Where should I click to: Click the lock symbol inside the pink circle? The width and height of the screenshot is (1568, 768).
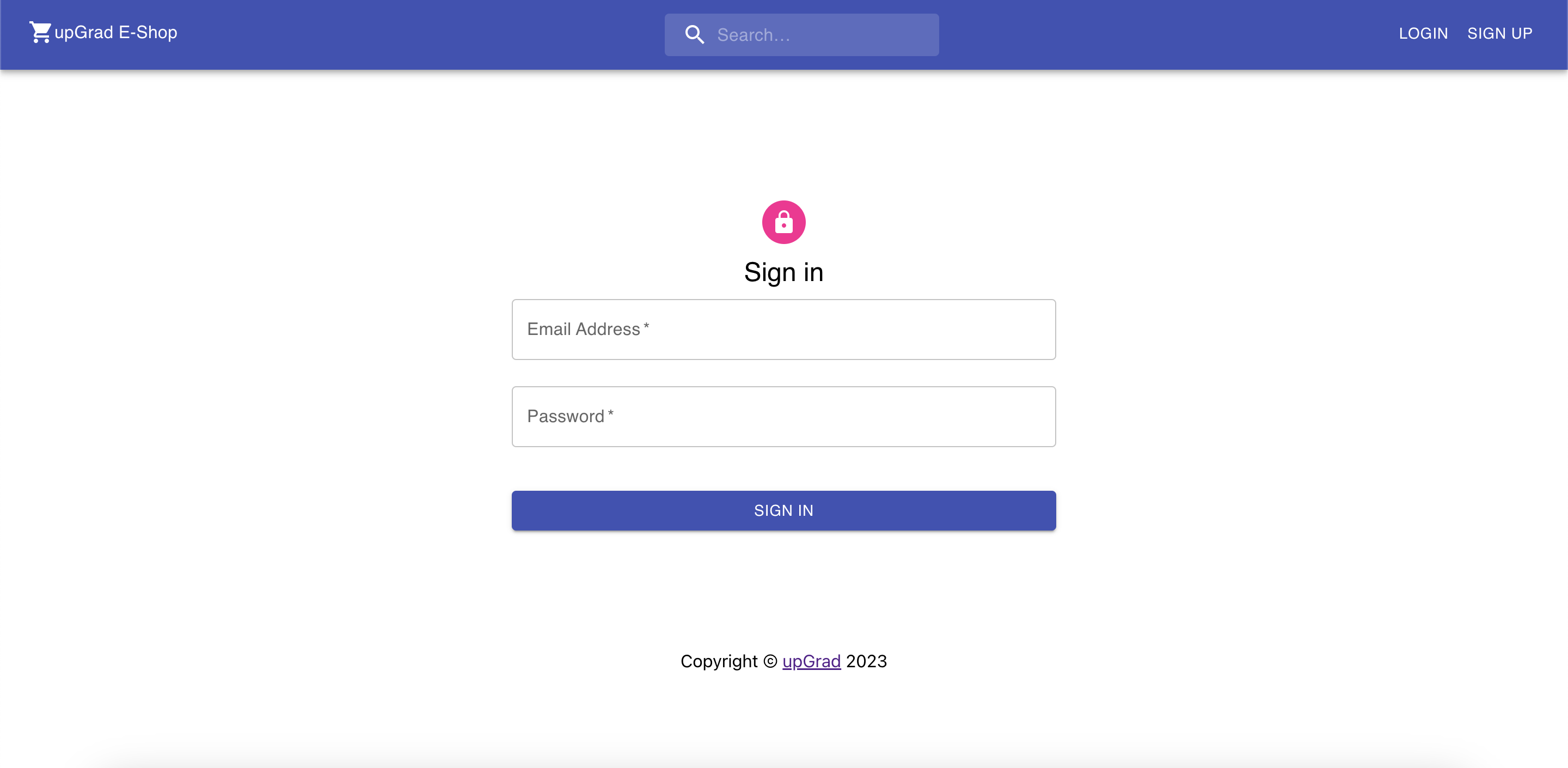(x=783, y=222)
